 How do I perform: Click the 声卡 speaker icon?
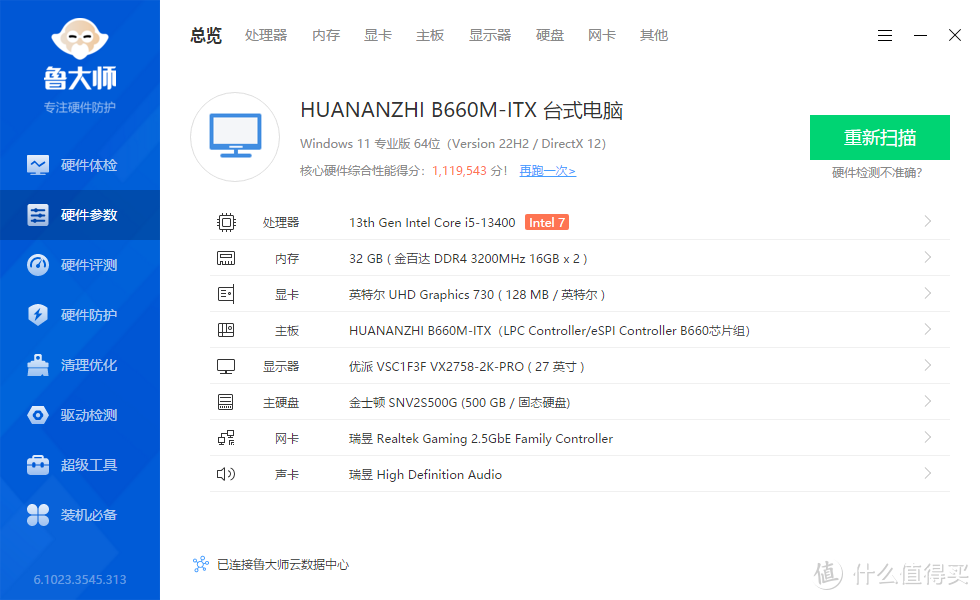point(226,474)
